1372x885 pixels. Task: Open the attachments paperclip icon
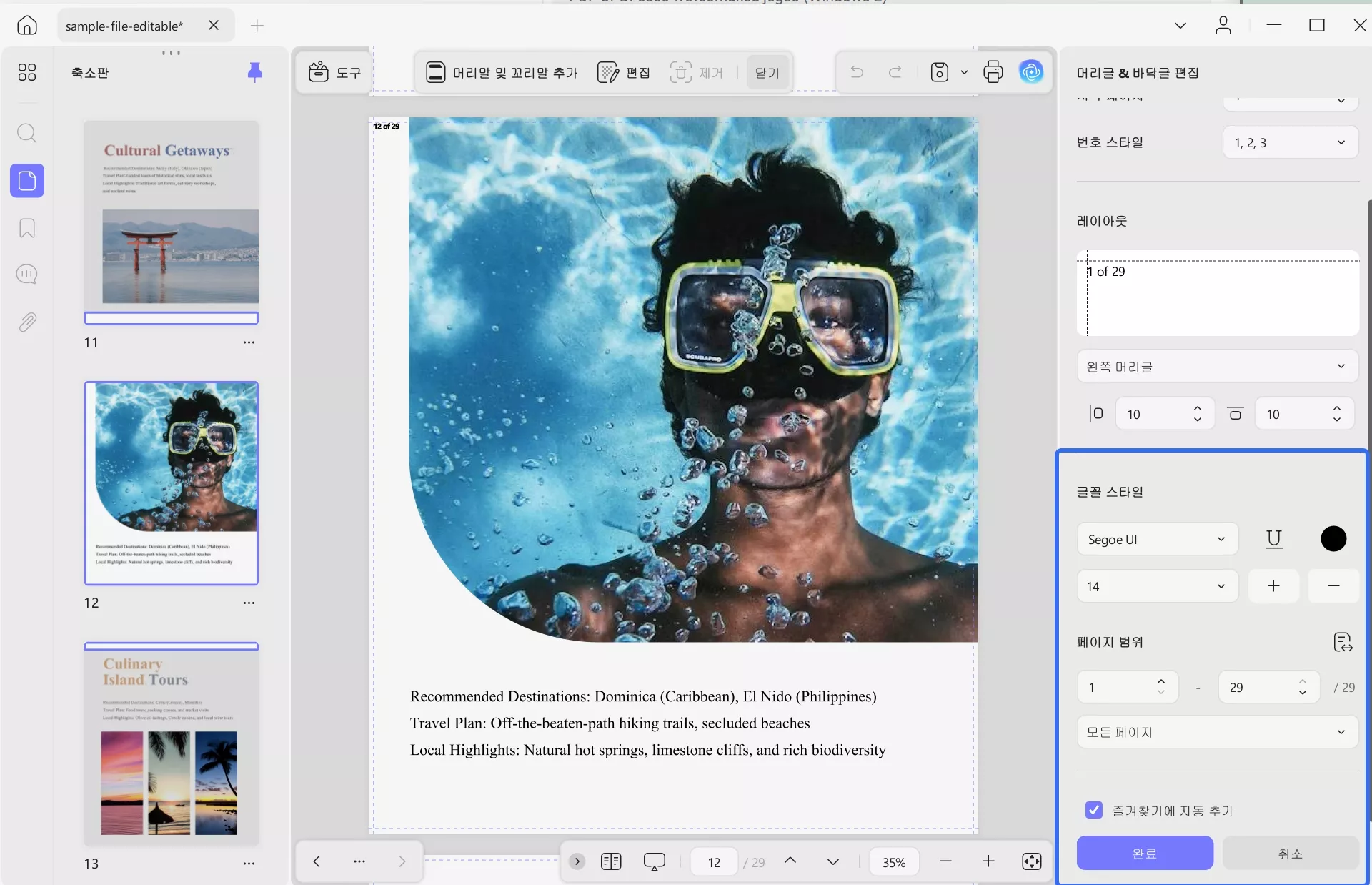coord(26,322)
